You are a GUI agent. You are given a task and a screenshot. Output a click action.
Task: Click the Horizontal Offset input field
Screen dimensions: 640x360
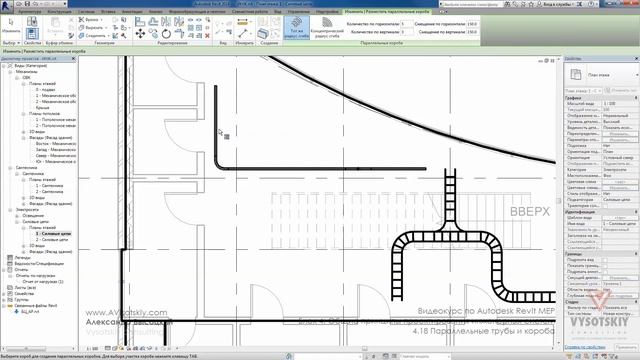coord(472,24)
